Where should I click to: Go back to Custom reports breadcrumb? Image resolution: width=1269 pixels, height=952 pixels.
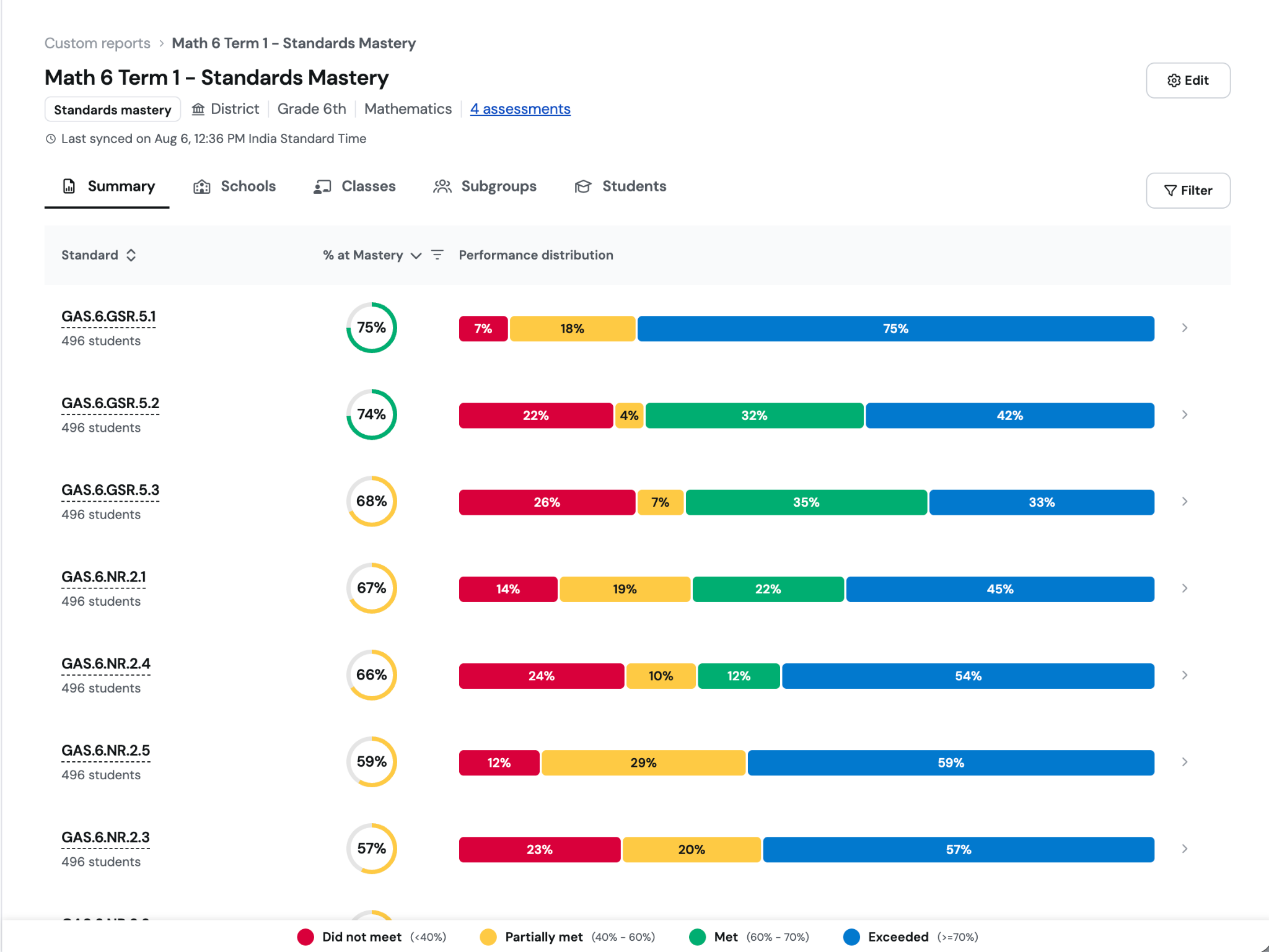tap(97, 43)
